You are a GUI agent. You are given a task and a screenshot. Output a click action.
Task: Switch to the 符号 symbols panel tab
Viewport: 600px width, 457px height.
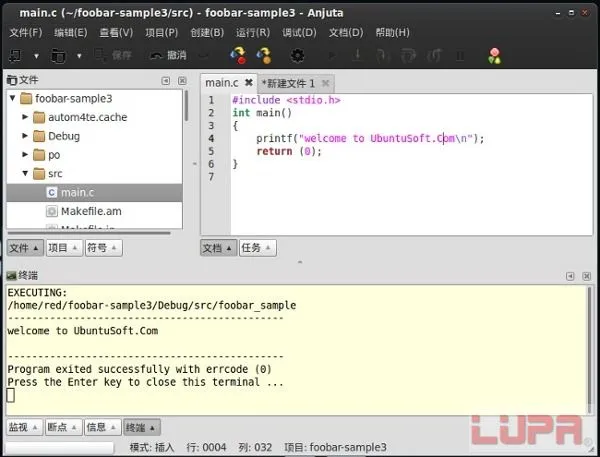104,248
